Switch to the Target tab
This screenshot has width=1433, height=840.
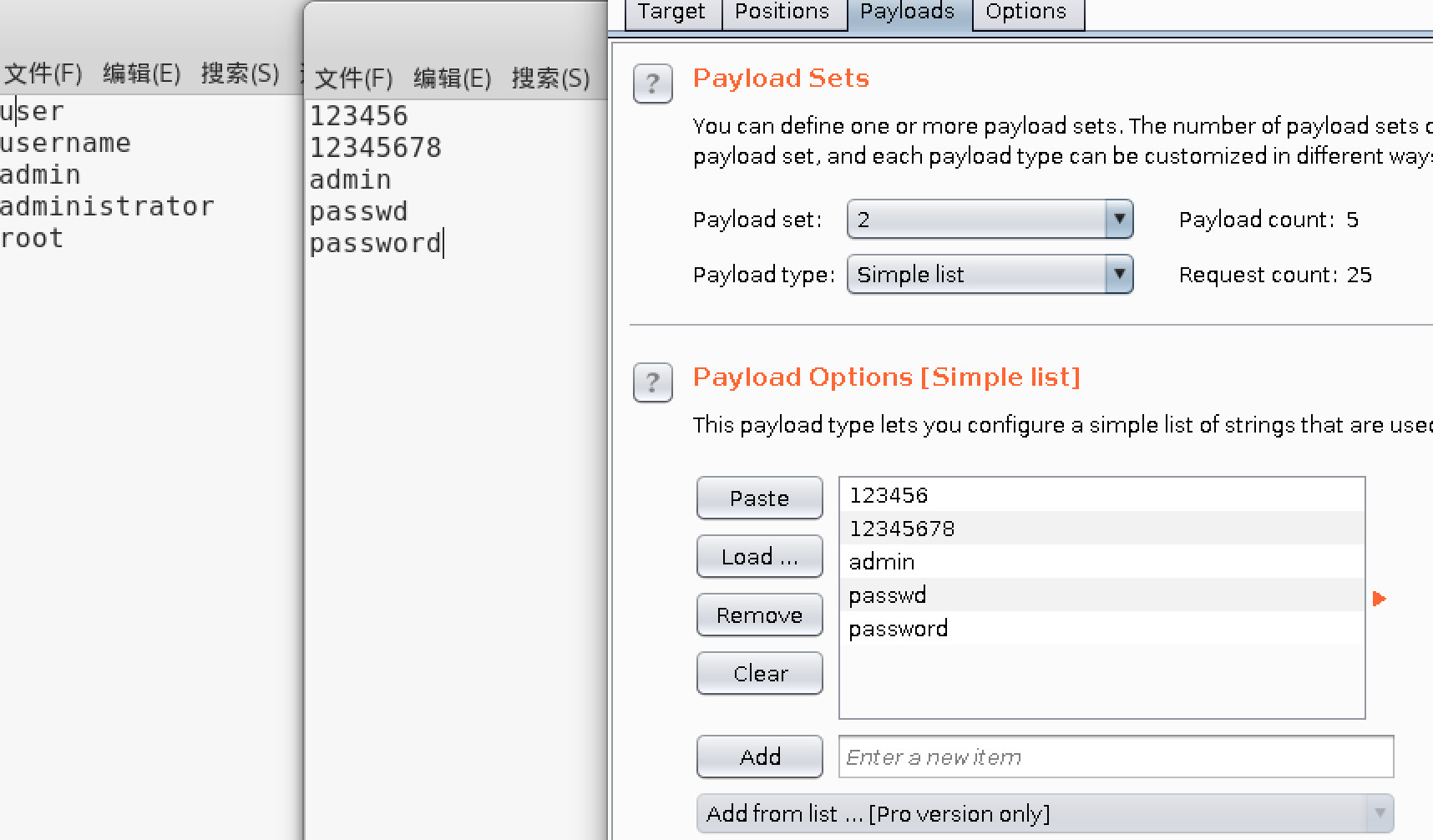pyautogui.click(x=671, y=11)
